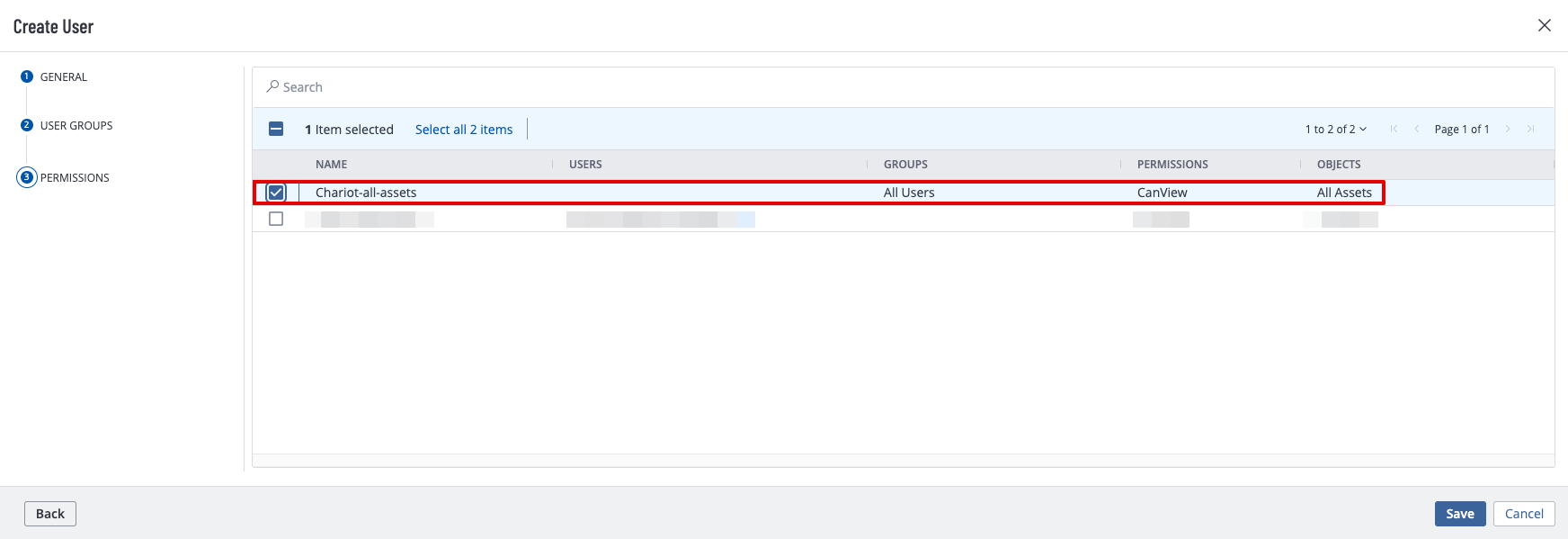Check the second row's checkbox

(276, 219)
